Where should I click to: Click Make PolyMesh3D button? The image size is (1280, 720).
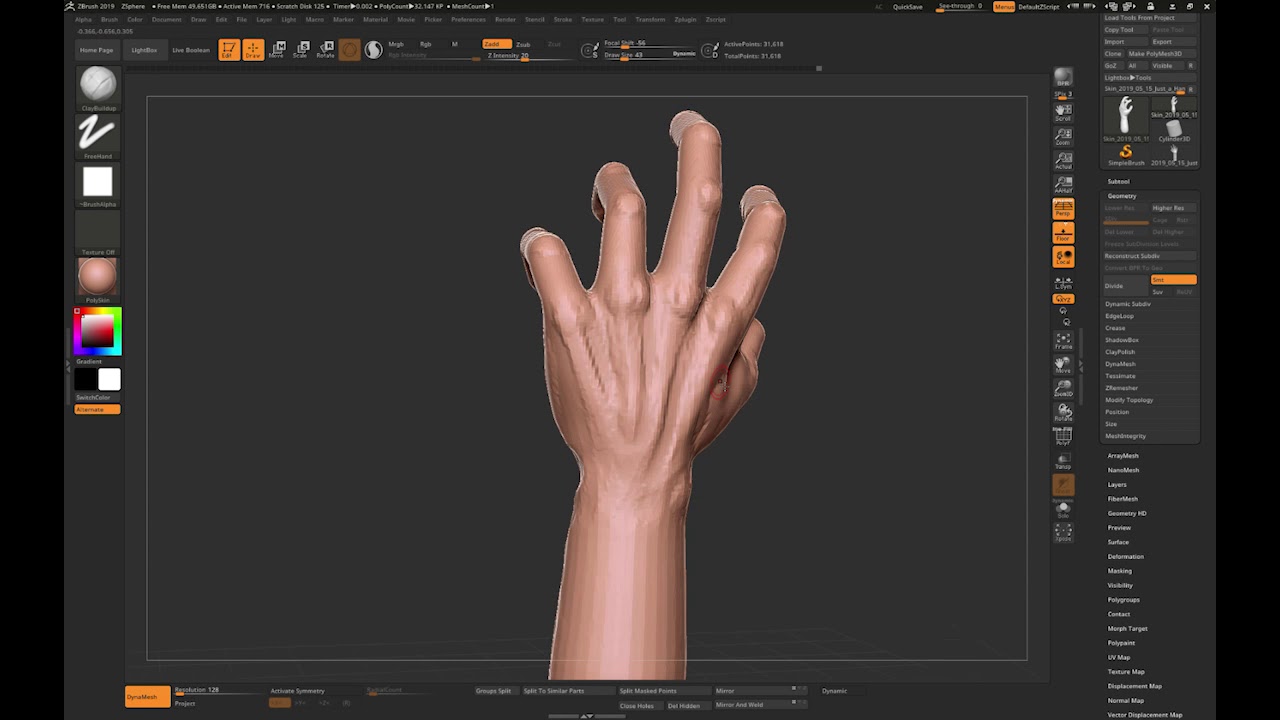(x=1155, y=54)
